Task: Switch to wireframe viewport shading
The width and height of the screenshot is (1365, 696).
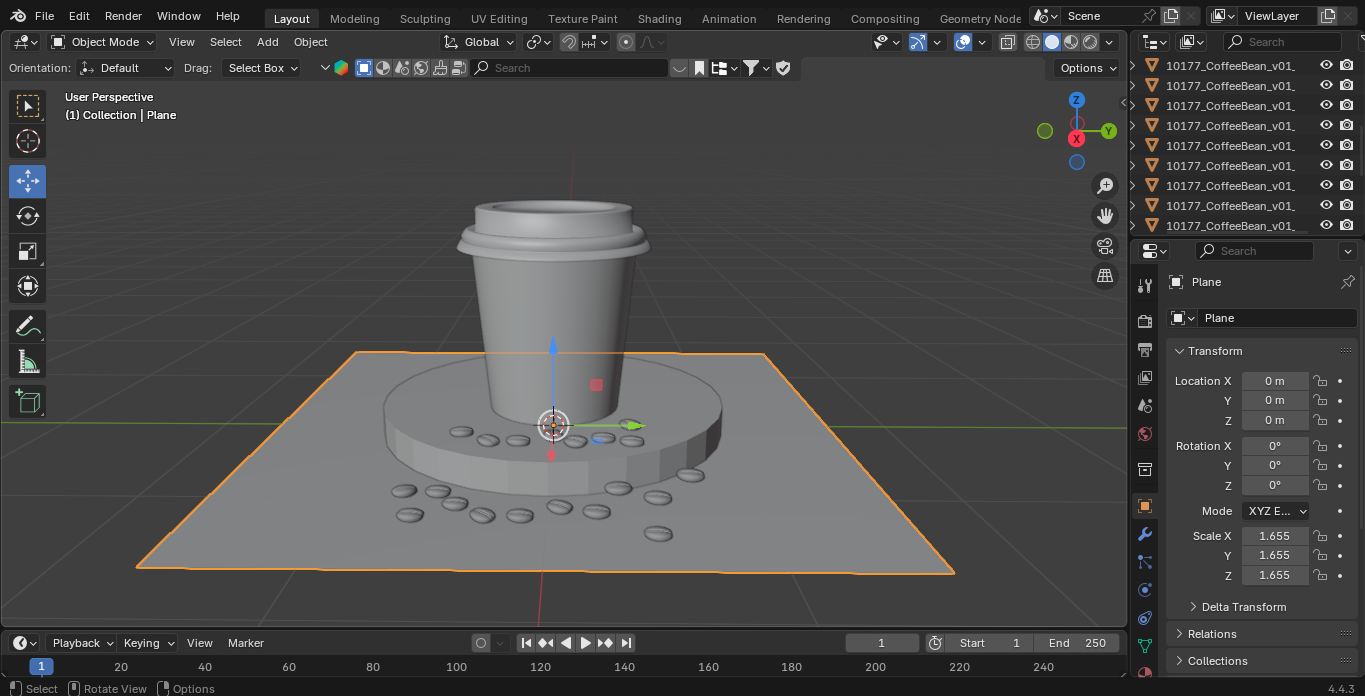Action: tap(1033, 42)
